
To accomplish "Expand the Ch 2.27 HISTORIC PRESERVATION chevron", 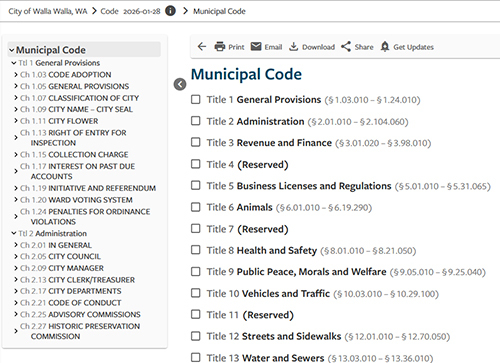I will (x=16, y=331).
